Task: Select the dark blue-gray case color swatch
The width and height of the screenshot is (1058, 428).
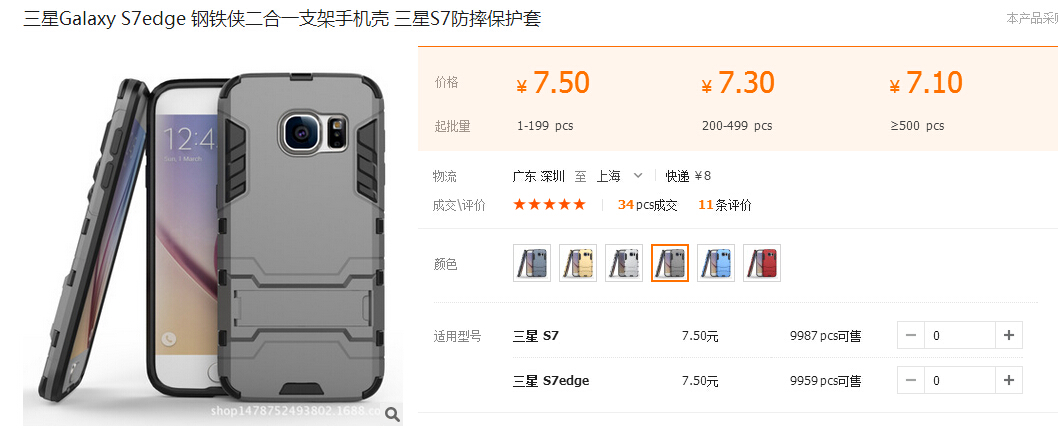Action: point(532,263)
